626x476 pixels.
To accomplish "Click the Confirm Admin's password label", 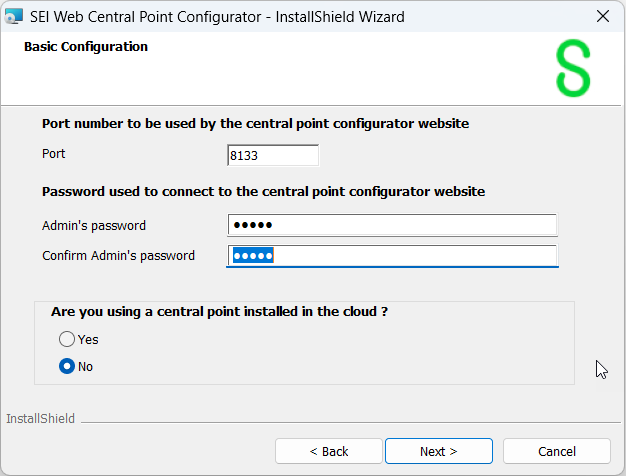I will click(118, 256).
